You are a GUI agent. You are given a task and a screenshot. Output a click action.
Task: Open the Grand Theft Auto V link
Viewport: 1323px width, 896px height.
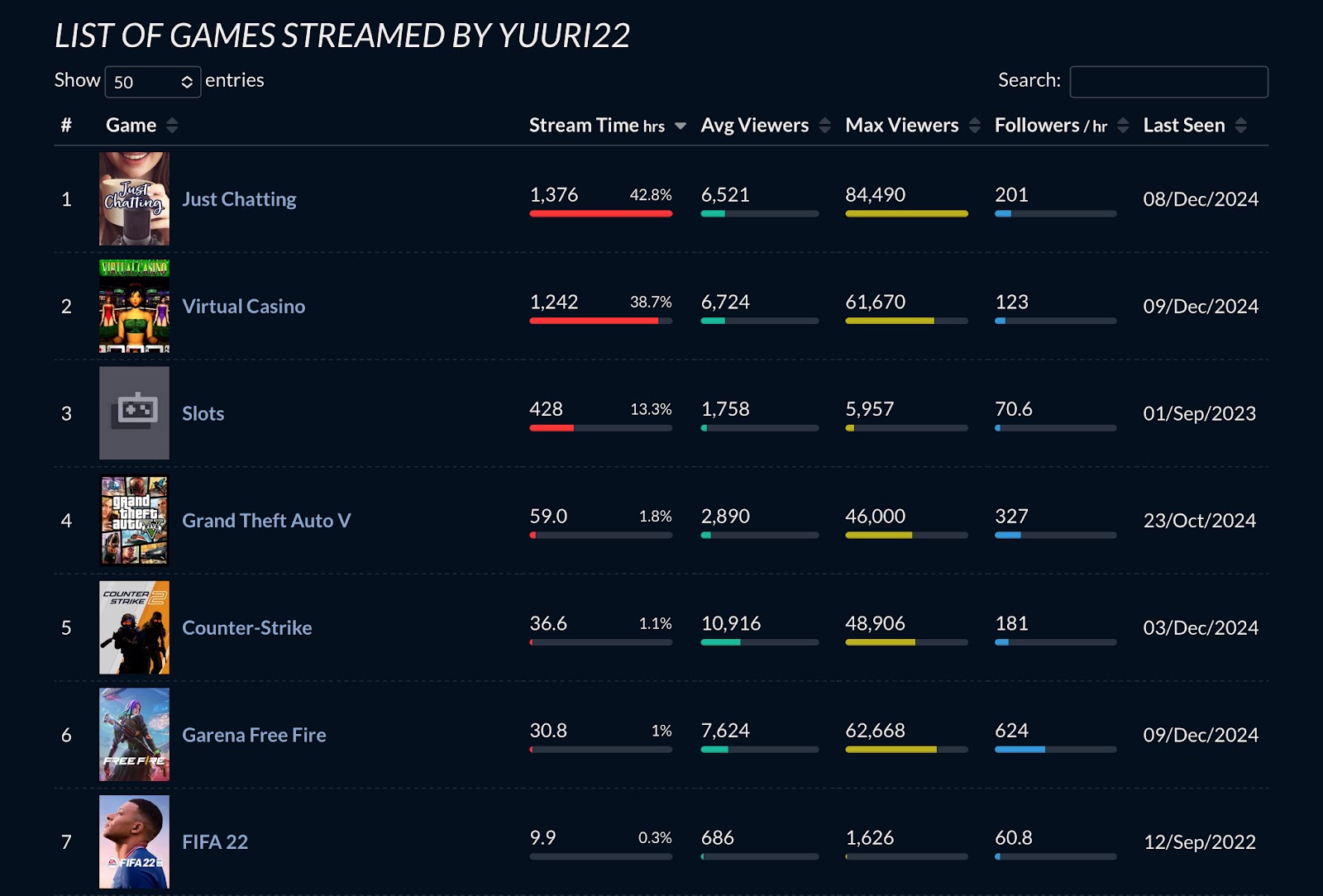coord(266,521)
